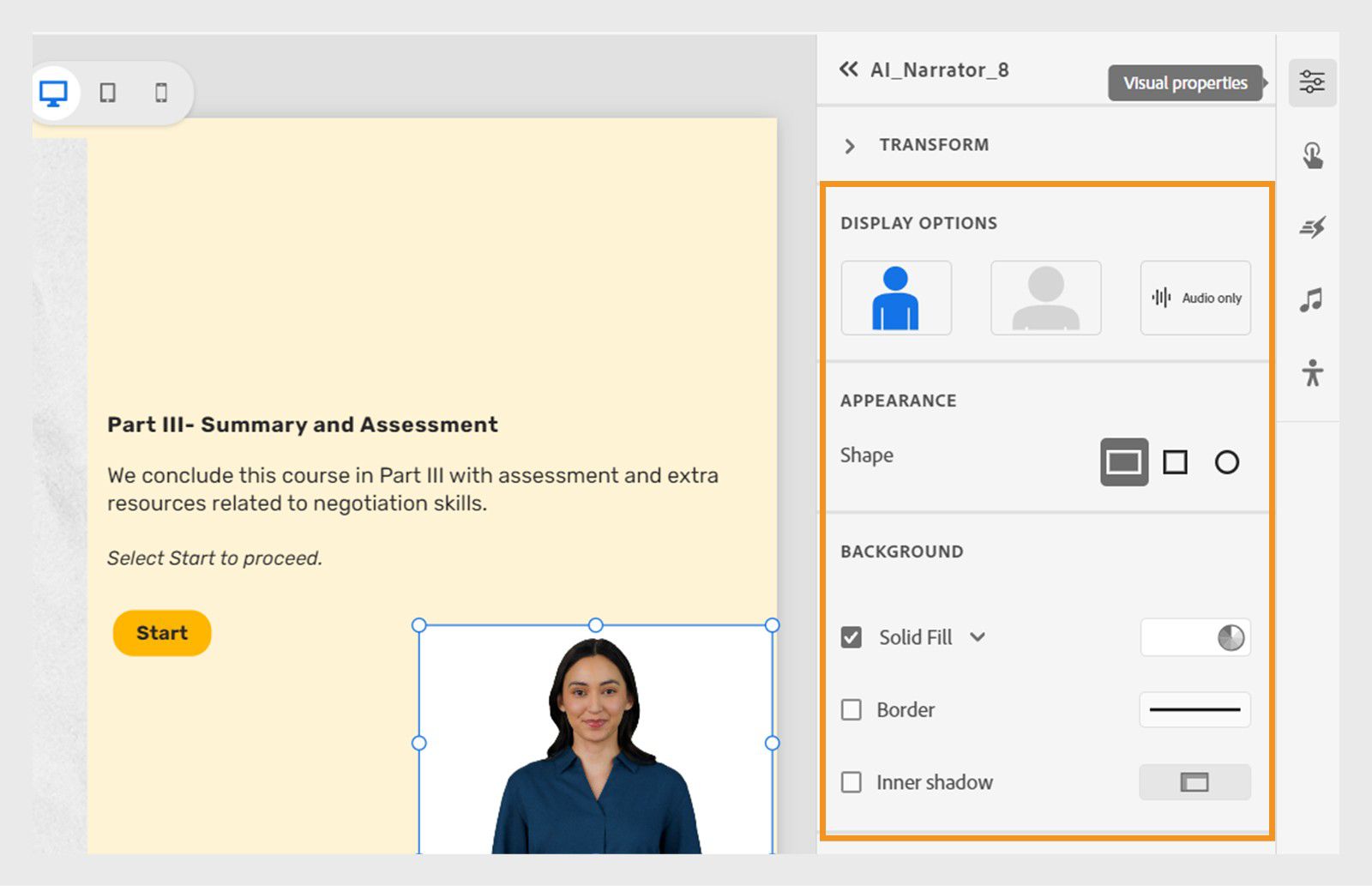Switch to tablet preview mode
The height and width of the screenshot is (886, 1372).
click(x=107, y=93)
